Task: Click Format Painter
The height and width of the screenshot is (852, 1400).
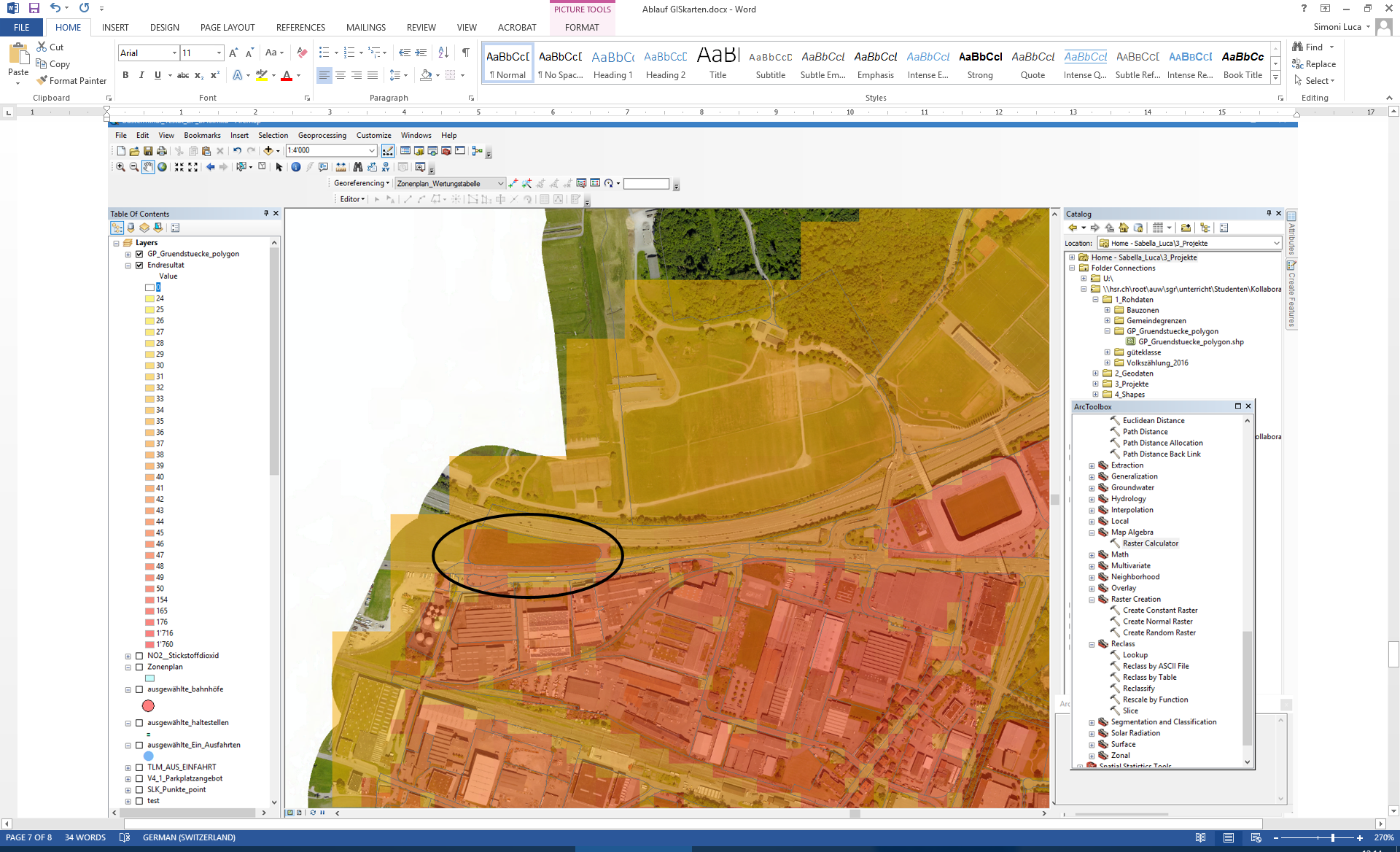Action: [71, 81]
